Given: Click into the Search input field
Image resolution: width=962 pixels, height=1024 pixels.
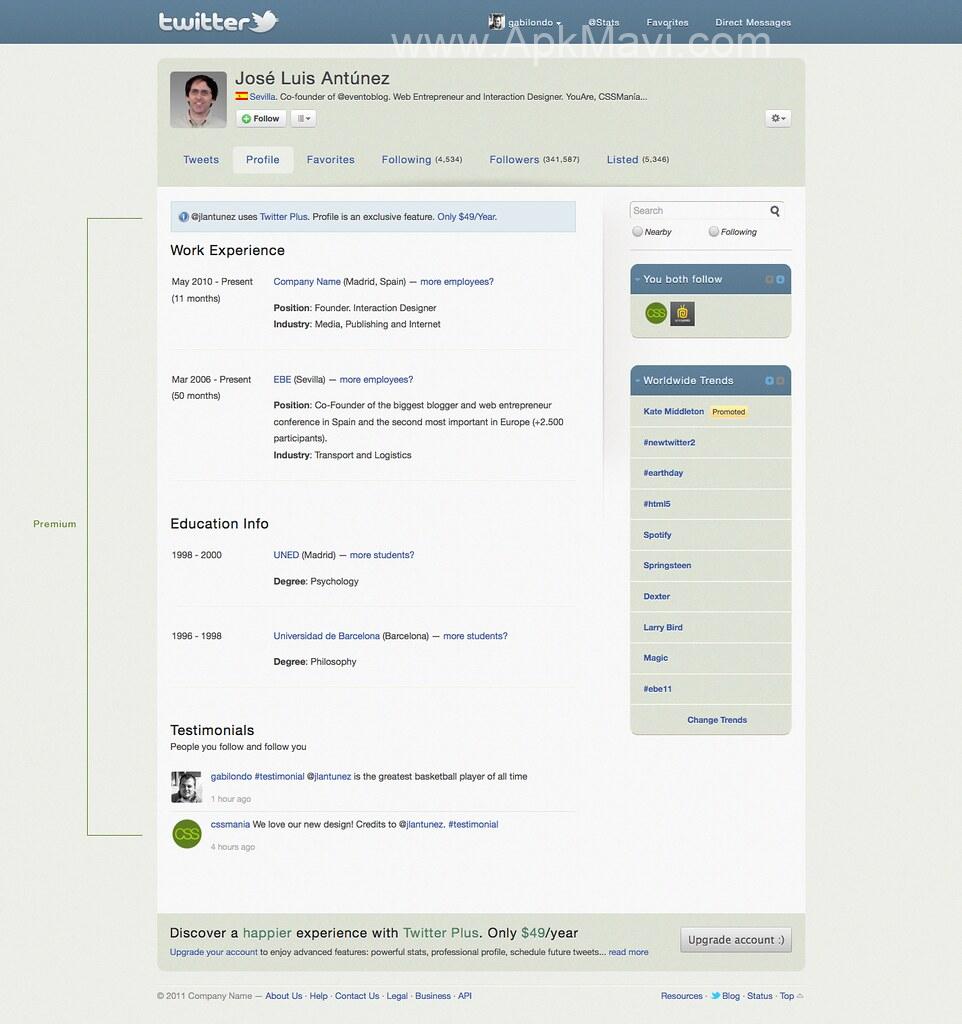Looking at the screenshot, I should click(x=699, y=211).
